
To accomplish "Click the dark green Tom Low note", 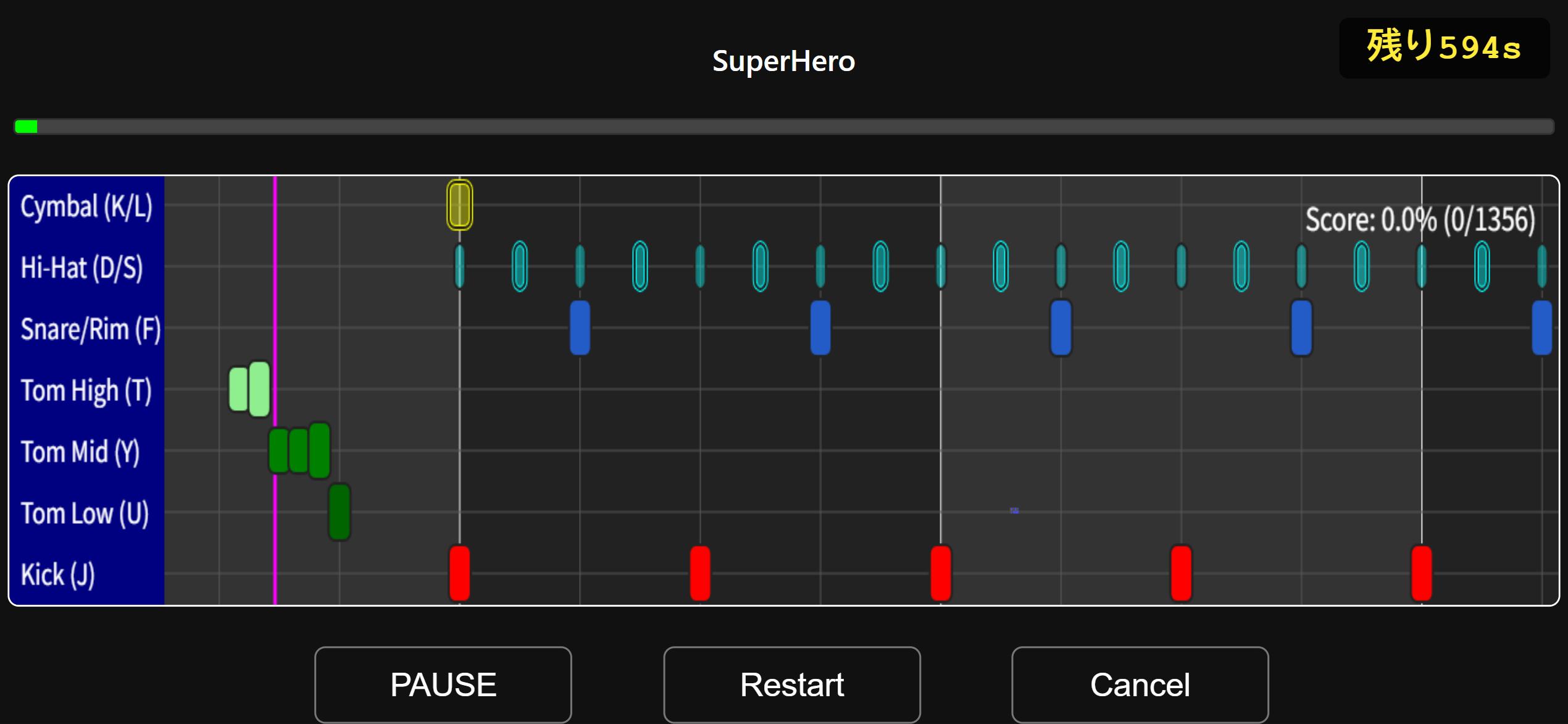I will pyautogui.click(x=339, y=512).
